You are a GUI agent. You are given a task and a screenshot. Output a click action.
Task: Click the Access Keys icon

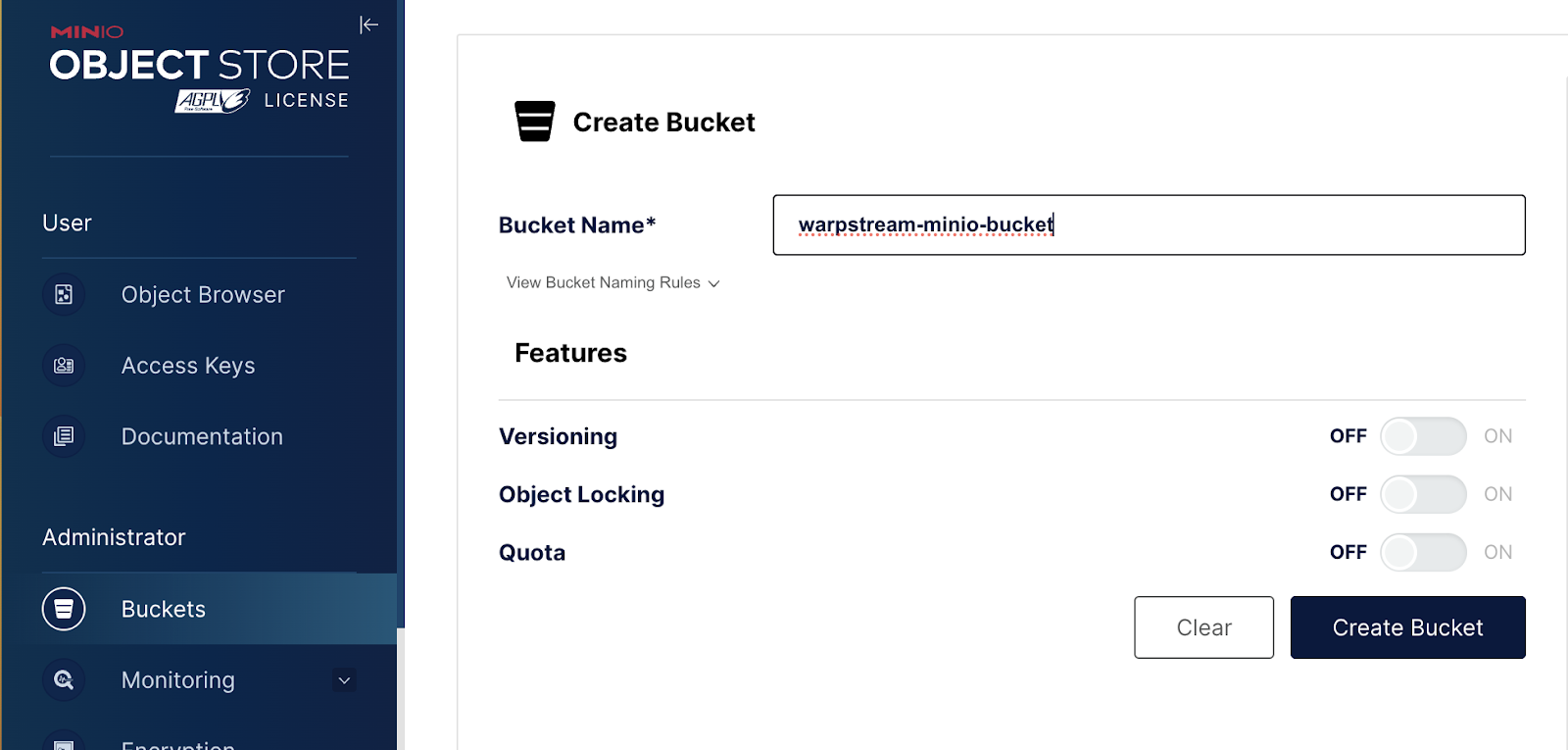[x=64, y=366]
